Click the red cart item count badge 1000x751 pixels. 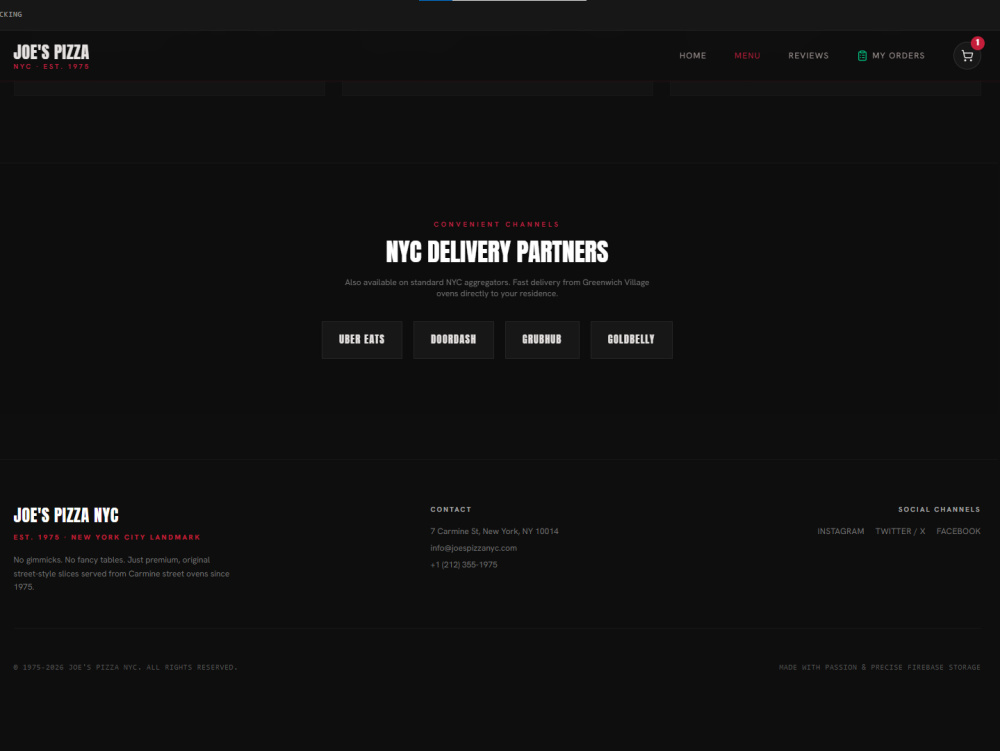click(x=977, y=43)
